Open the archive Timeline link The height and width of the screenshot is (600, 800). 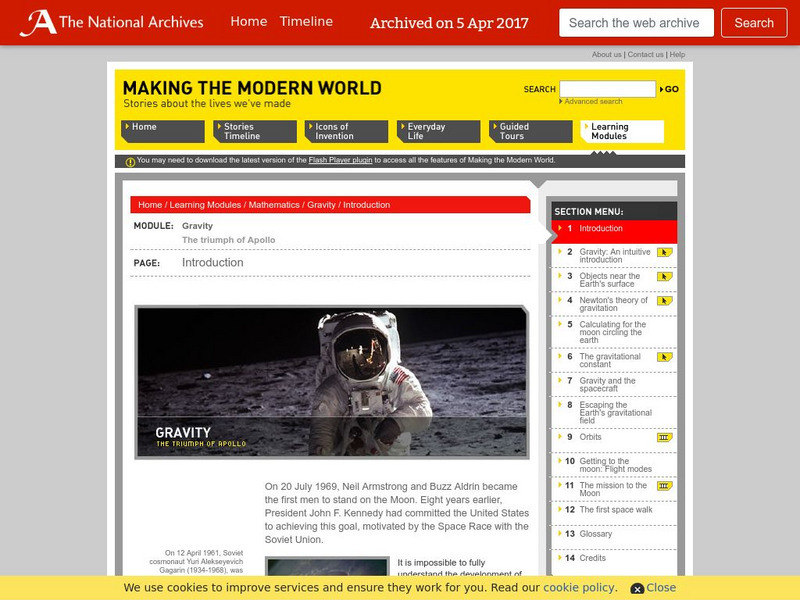[306, 21]
